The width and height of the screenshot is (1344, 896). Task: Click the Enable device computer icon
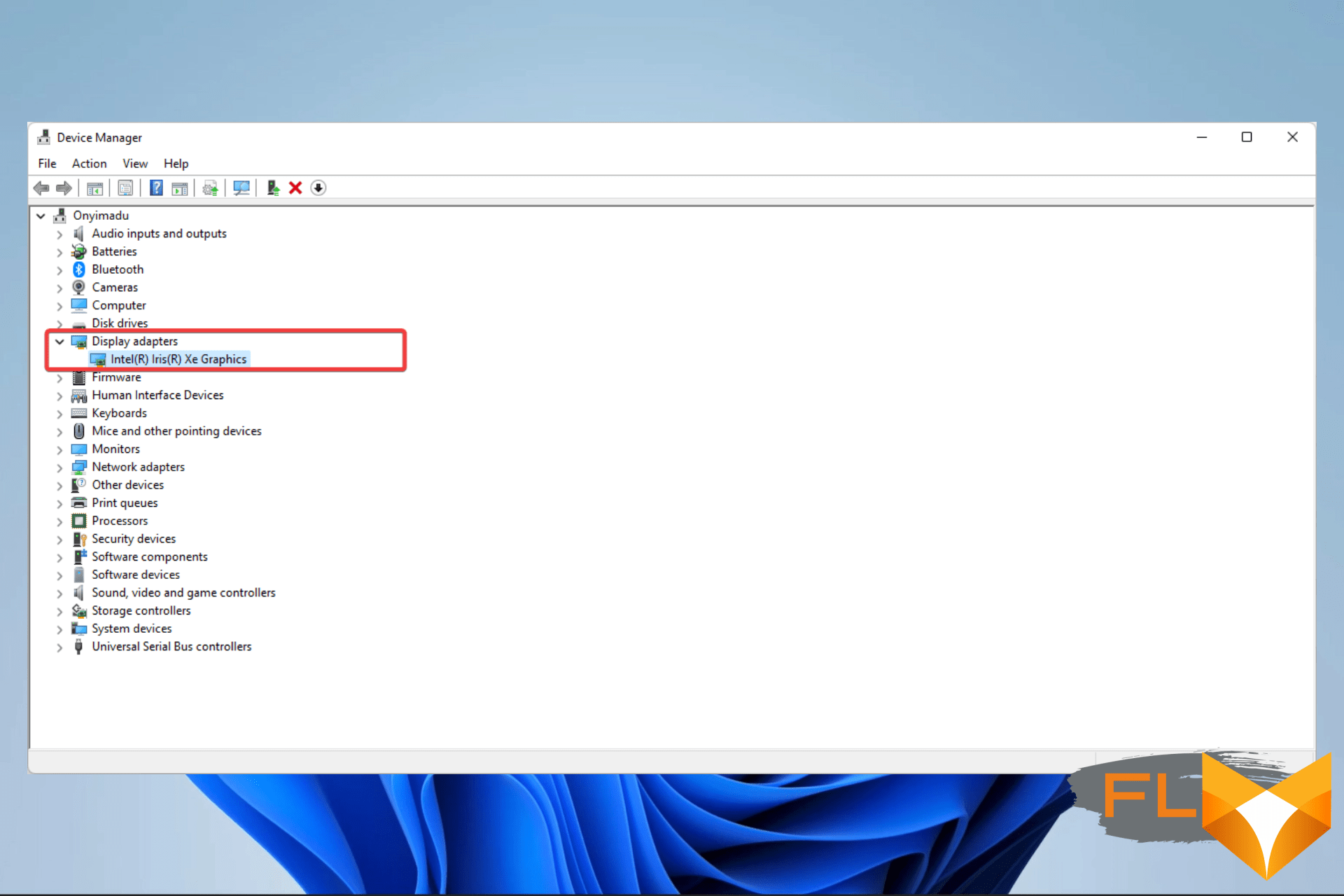click(x=273, y=188)
